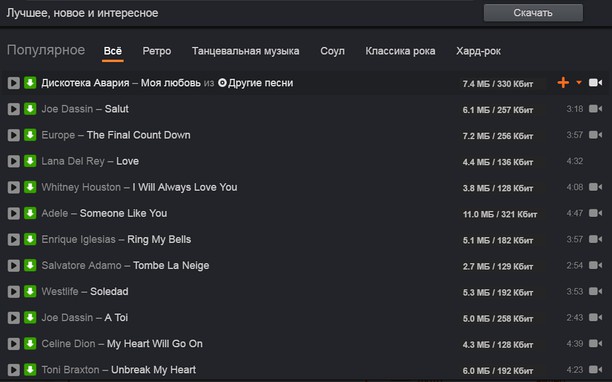Screen dimensions: 612x382
Task: Click video icon for Adele track
Action: (x=595, y=213)
